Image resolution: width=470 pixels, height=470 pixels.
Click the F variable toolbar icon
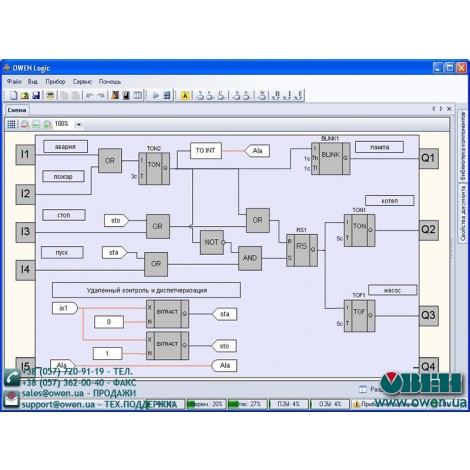298,96
